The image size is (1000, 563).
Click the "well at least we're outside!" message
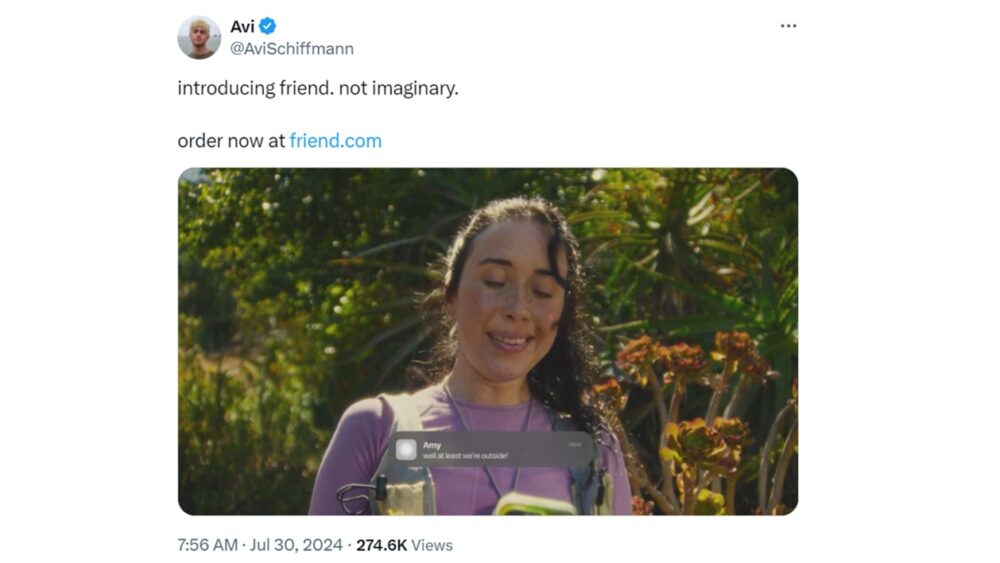tap(466, 457)
